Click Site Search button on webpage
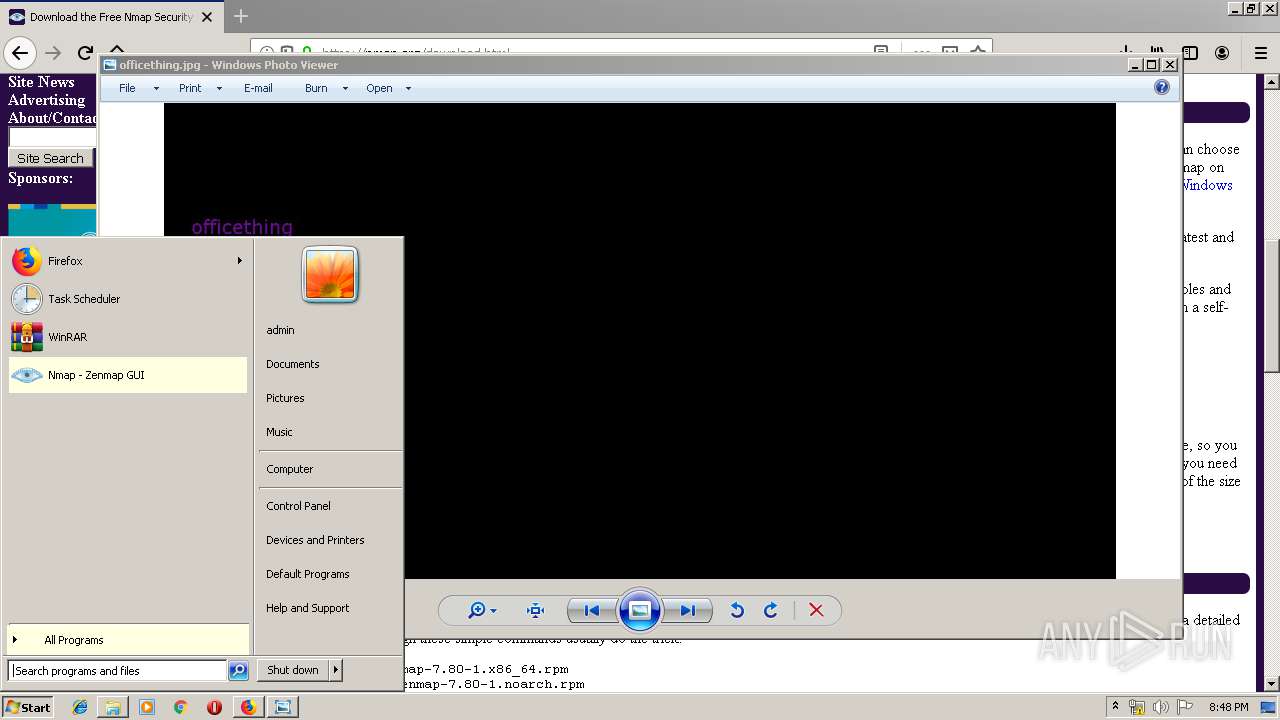The width and height of the screenshot is (1280, 720). click(x=50, y=158)
